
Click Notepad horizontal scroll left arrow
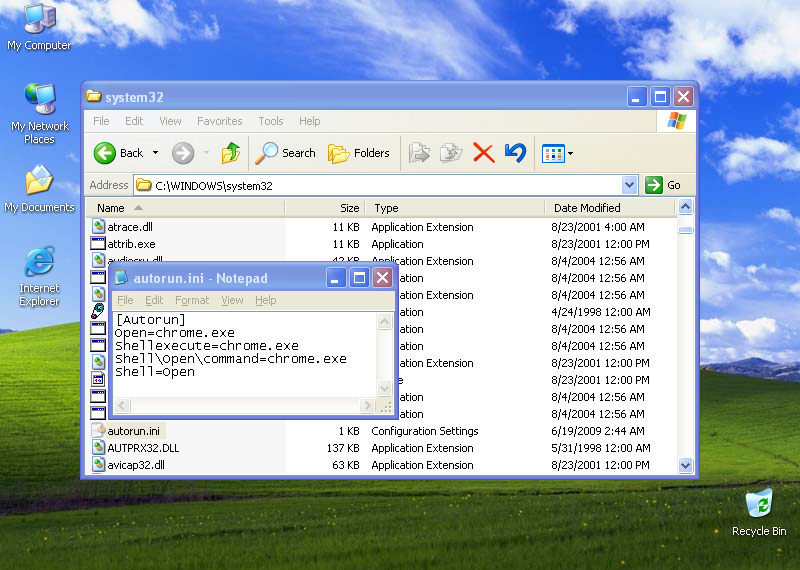(x=122, y=406)
